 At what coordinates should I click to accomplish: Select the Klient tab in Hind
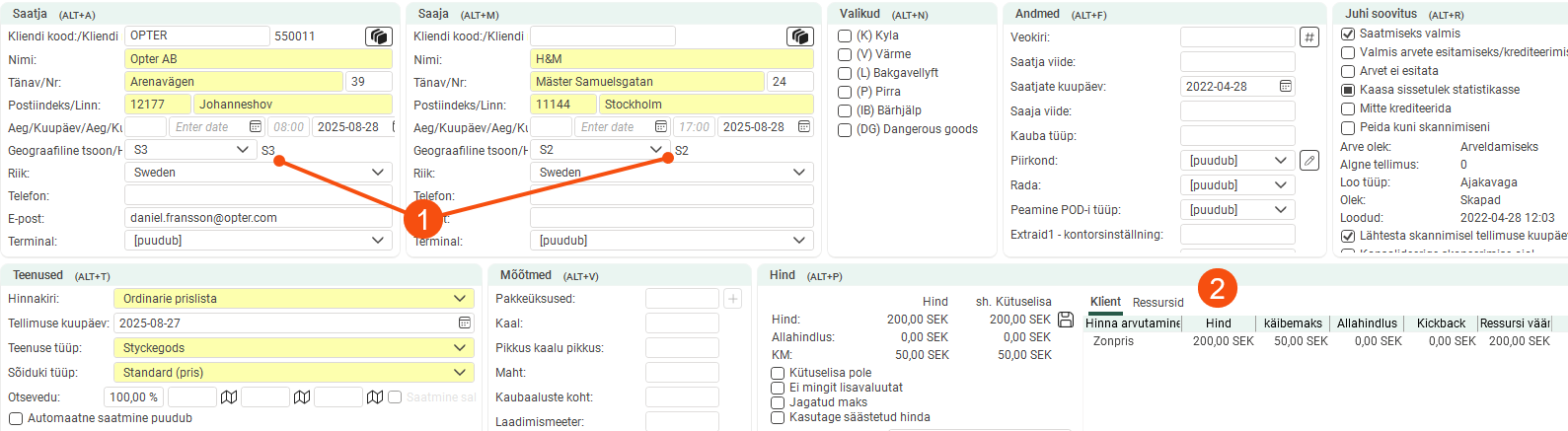1105,302
